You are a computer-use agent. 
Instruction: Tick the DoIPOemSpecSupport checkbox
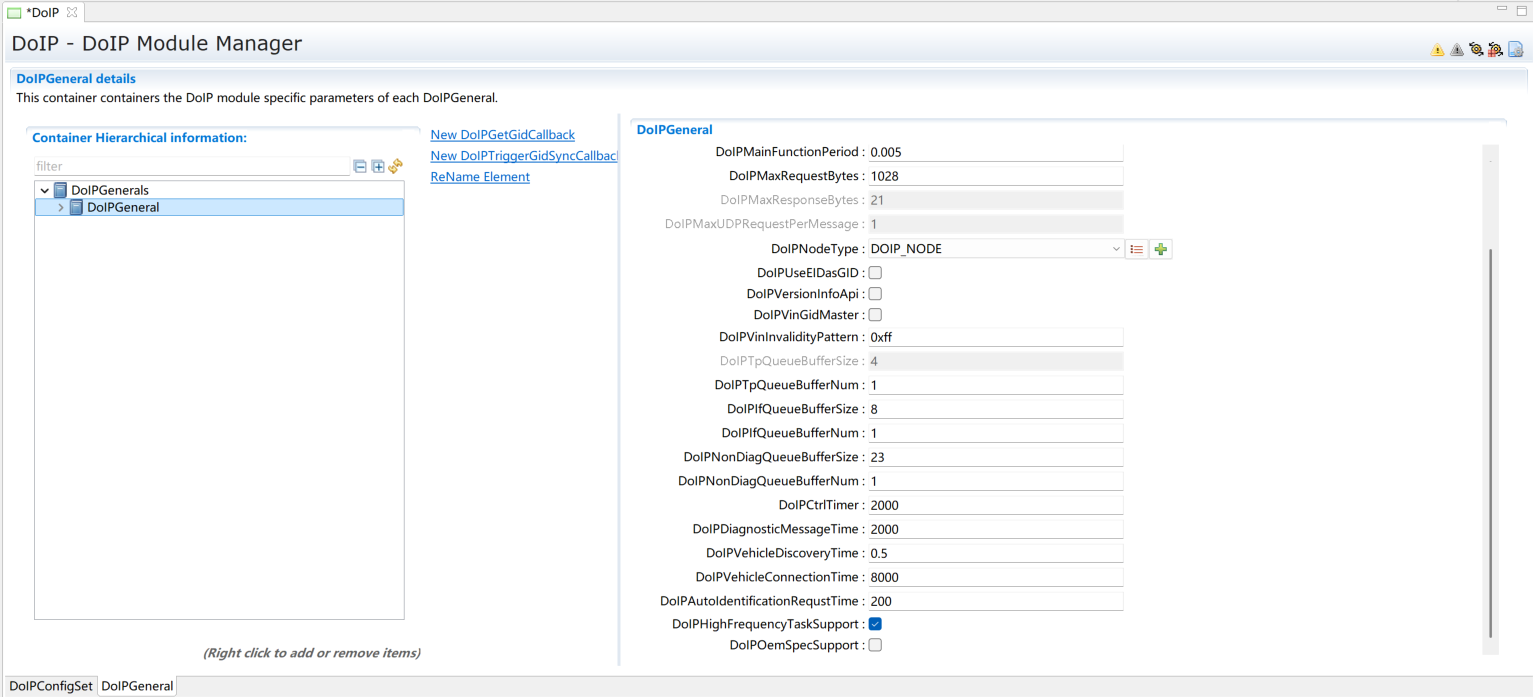[875, 646]
